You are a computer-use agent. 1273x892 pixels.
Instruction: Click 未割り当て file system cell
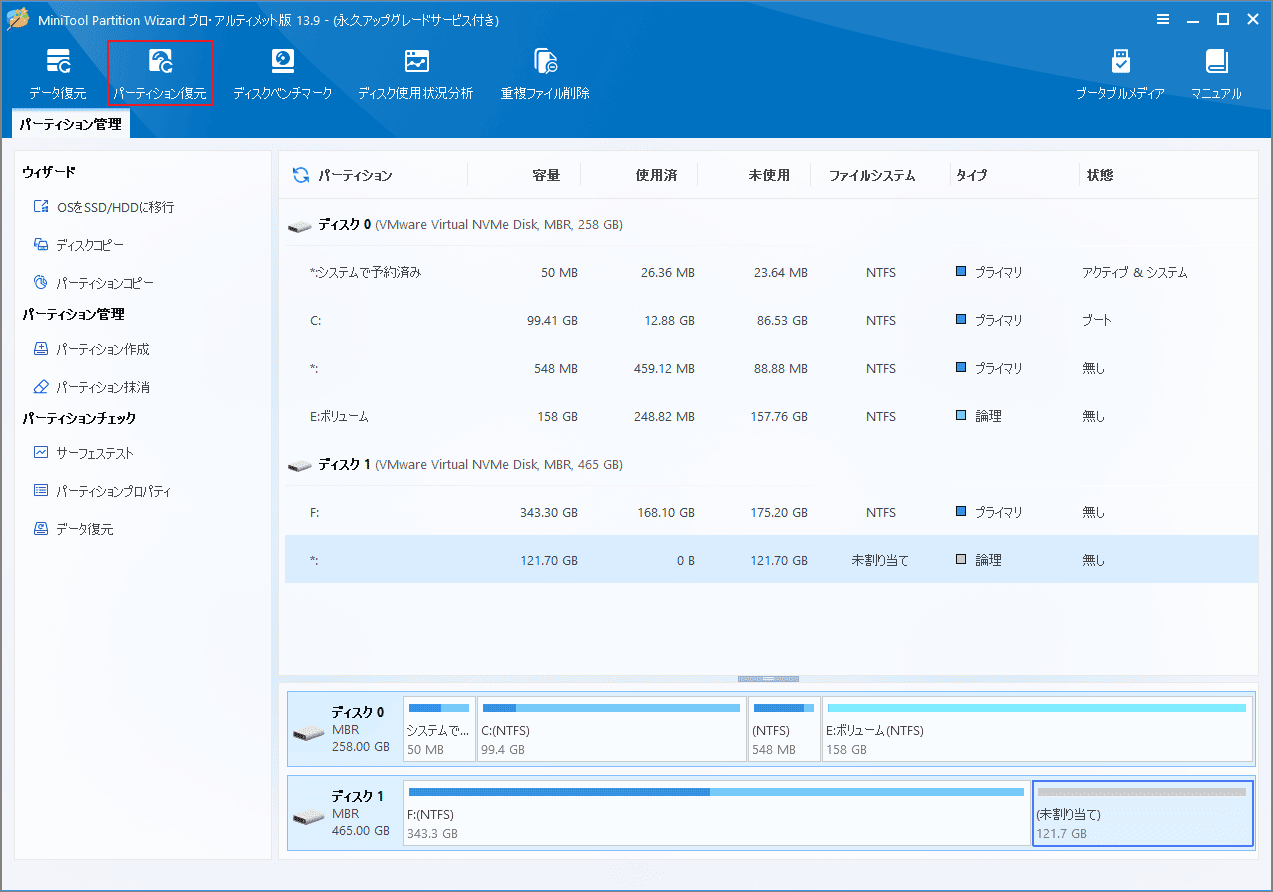pos(880,560)
